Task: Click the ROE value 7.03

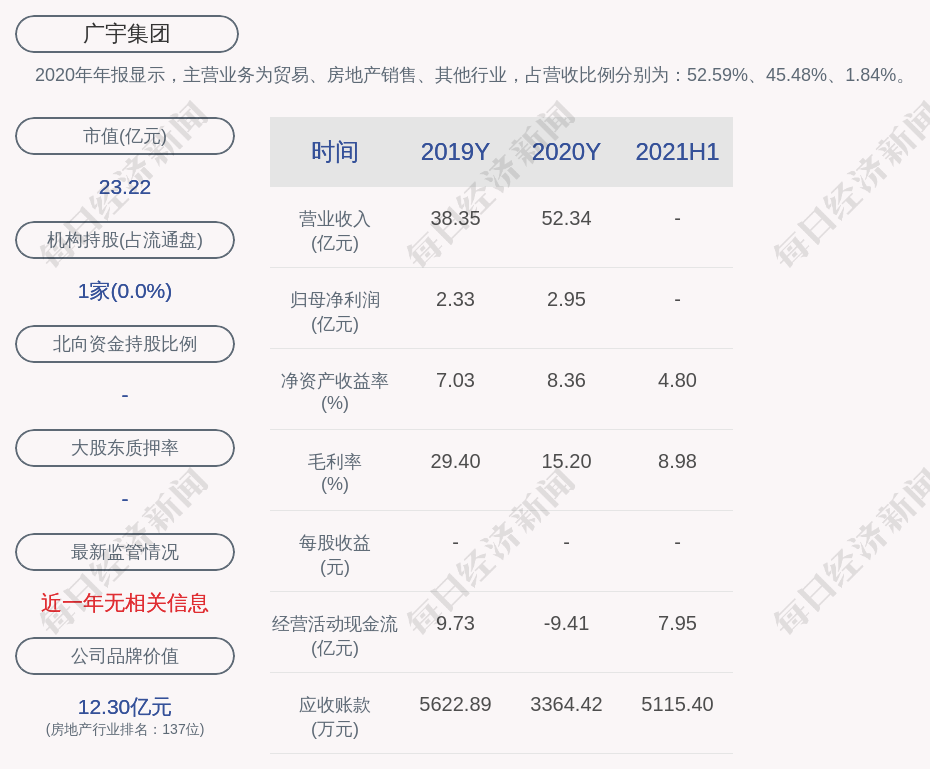Action: (x=455, y=380)
